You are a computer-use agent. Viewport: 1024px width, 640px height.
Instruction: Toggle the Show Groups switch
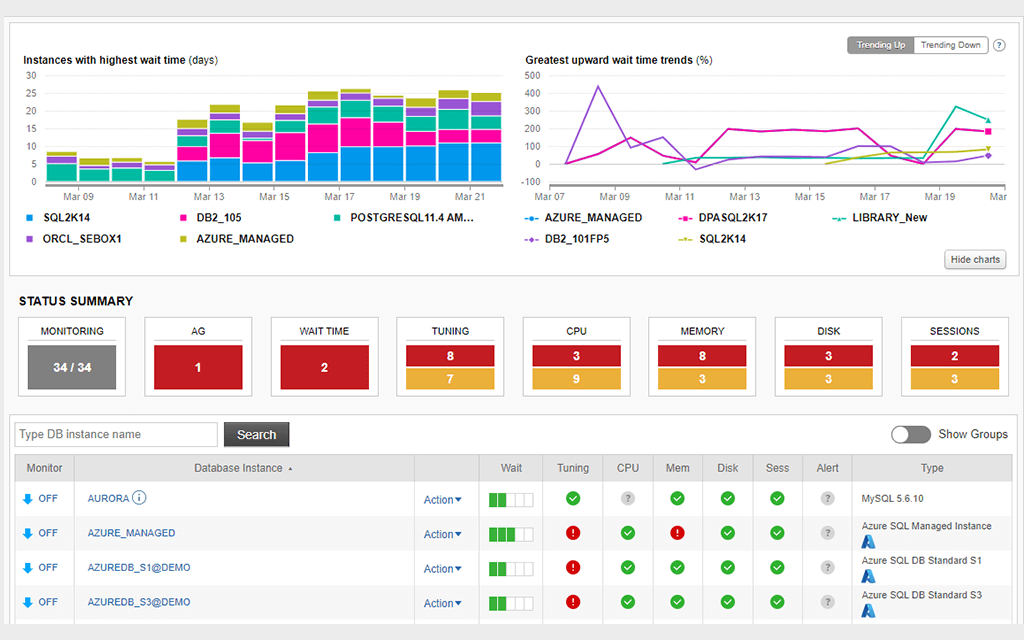pyautogui.click(x=910, y=434)
